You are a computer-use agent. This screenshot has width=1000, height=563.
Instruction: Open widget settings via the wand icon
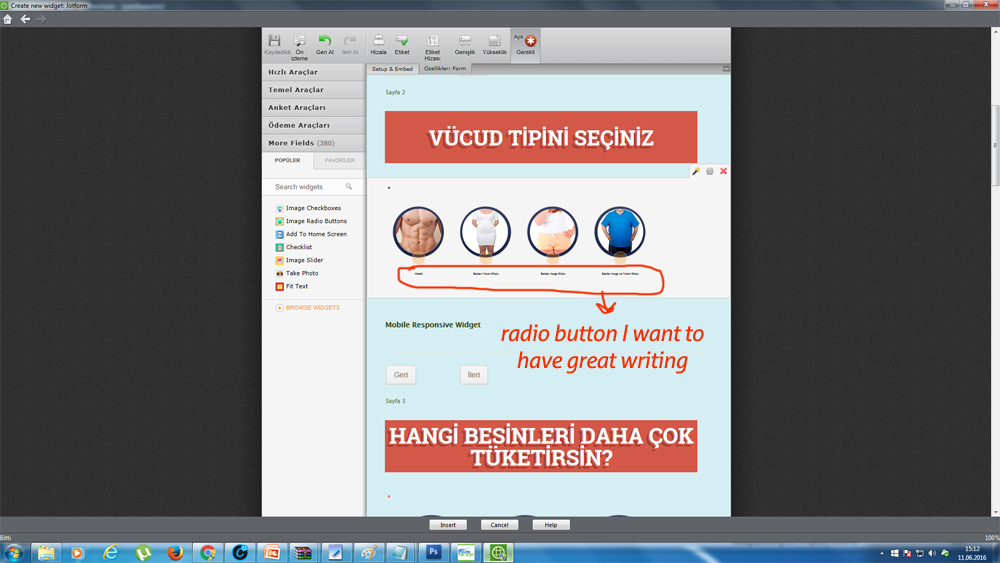click(696, 171)
